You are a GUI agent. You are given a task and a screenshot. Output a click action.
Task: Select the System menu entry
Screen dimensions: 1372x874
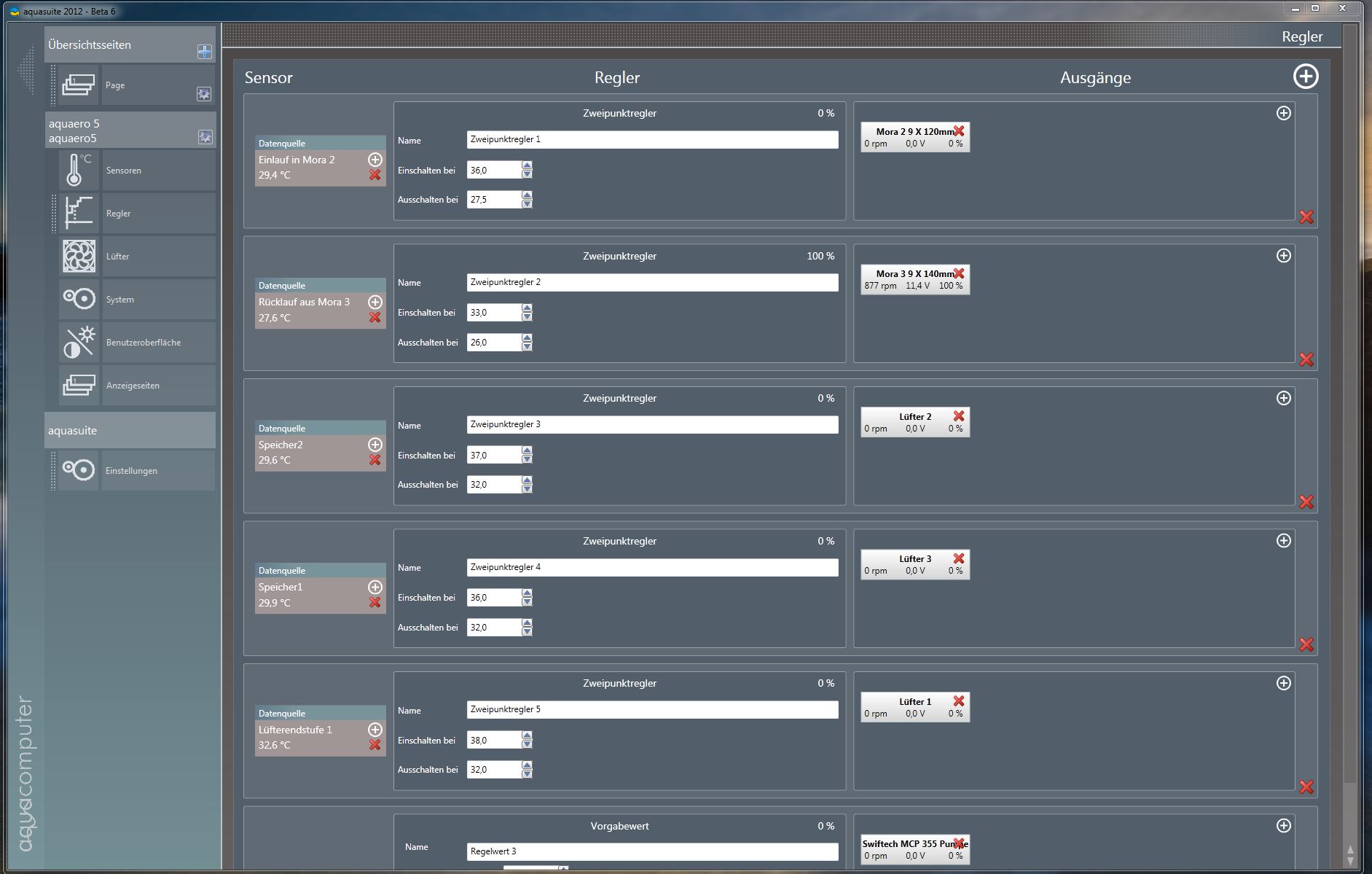158,299
